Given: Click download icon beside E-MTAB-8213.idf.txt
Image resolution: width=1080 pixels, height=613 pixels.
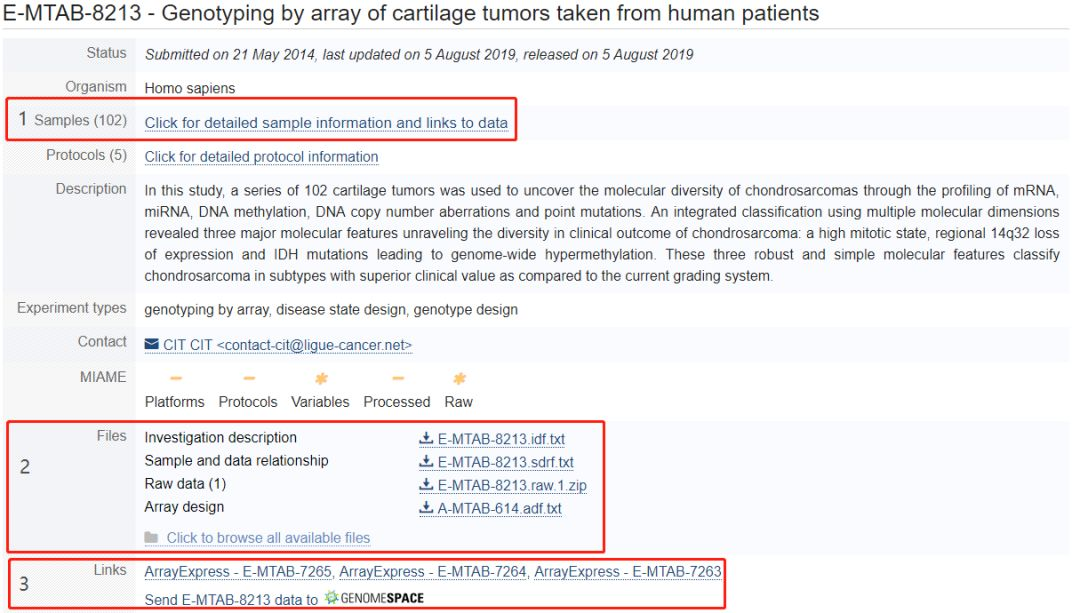Looking at the screenshot, I should tap(426, 438).
